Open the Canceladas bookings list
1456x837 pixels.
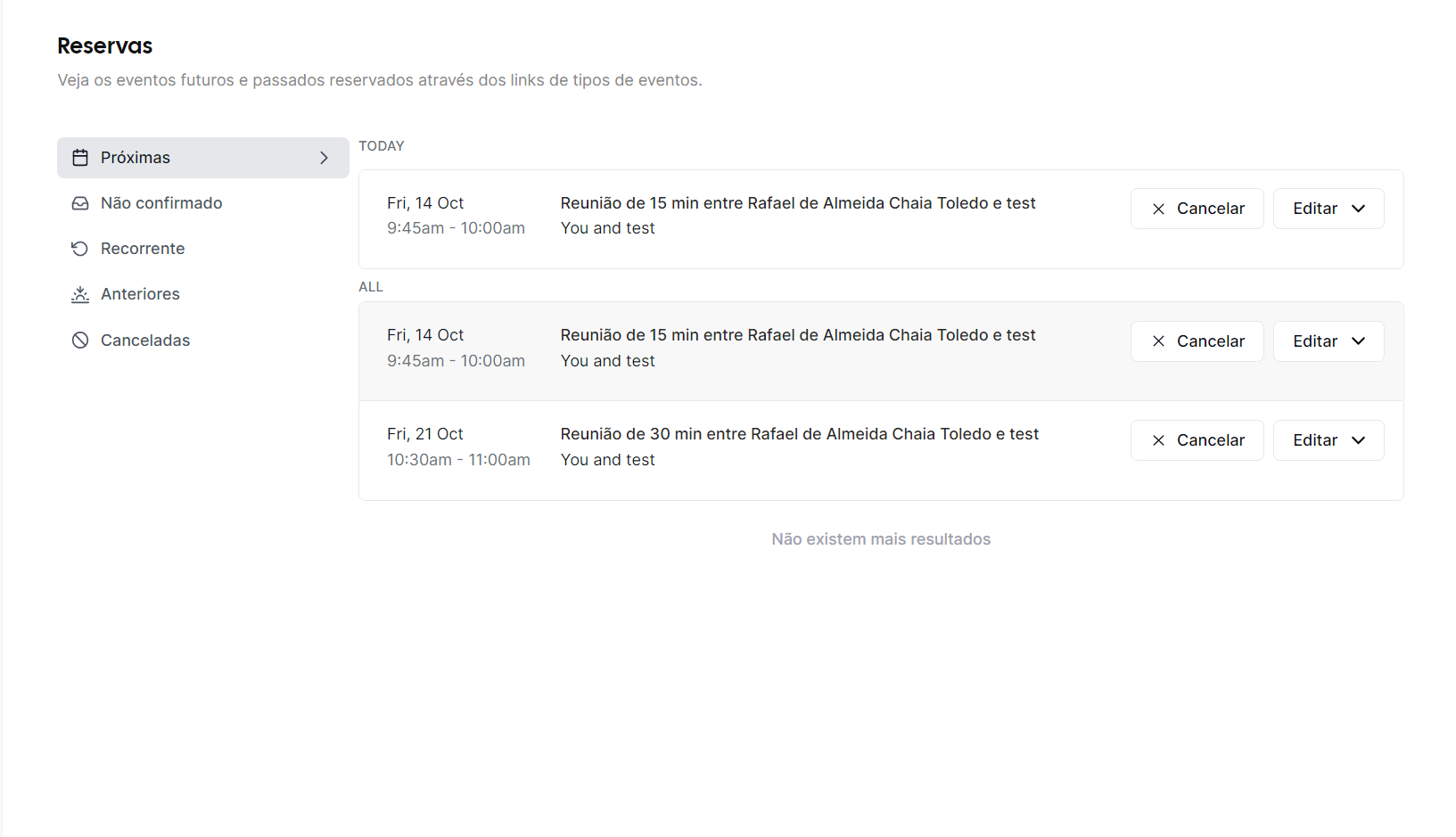(x=144, y=340)
